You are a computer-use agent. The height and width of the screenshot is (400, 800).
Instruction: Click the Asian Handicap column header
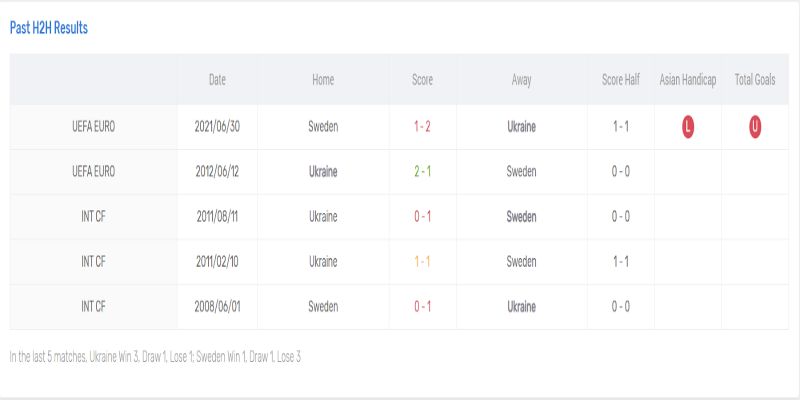tap(688, 80)
